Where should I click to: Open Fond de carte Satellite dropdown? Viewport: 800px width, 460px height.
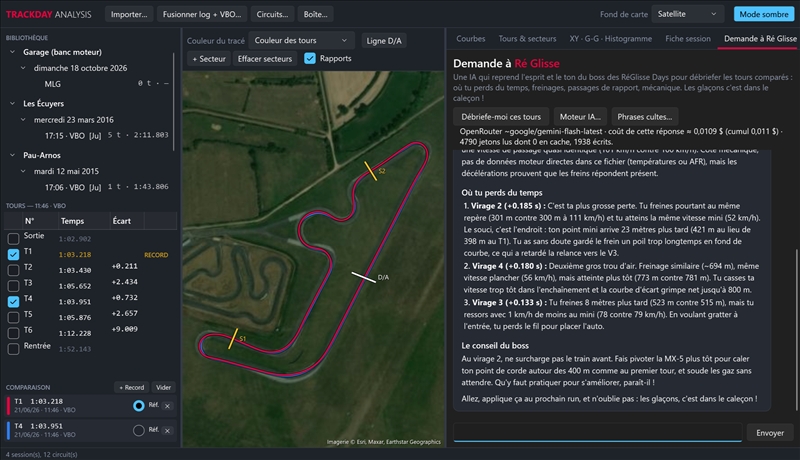(x=687, y=14)
